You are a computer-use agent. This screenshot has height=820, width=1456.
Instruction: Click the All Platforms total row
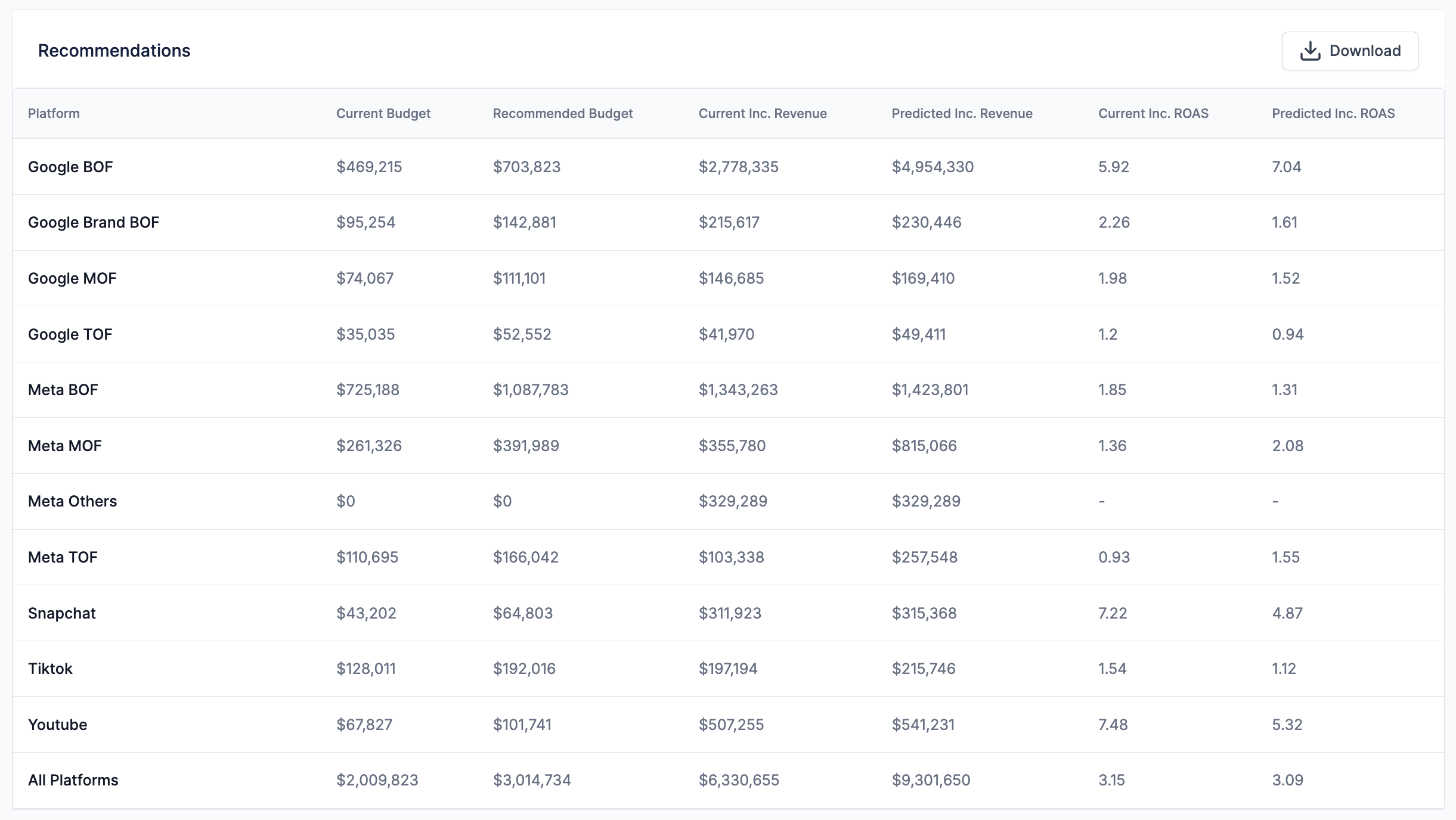click(x=73, y=780)
